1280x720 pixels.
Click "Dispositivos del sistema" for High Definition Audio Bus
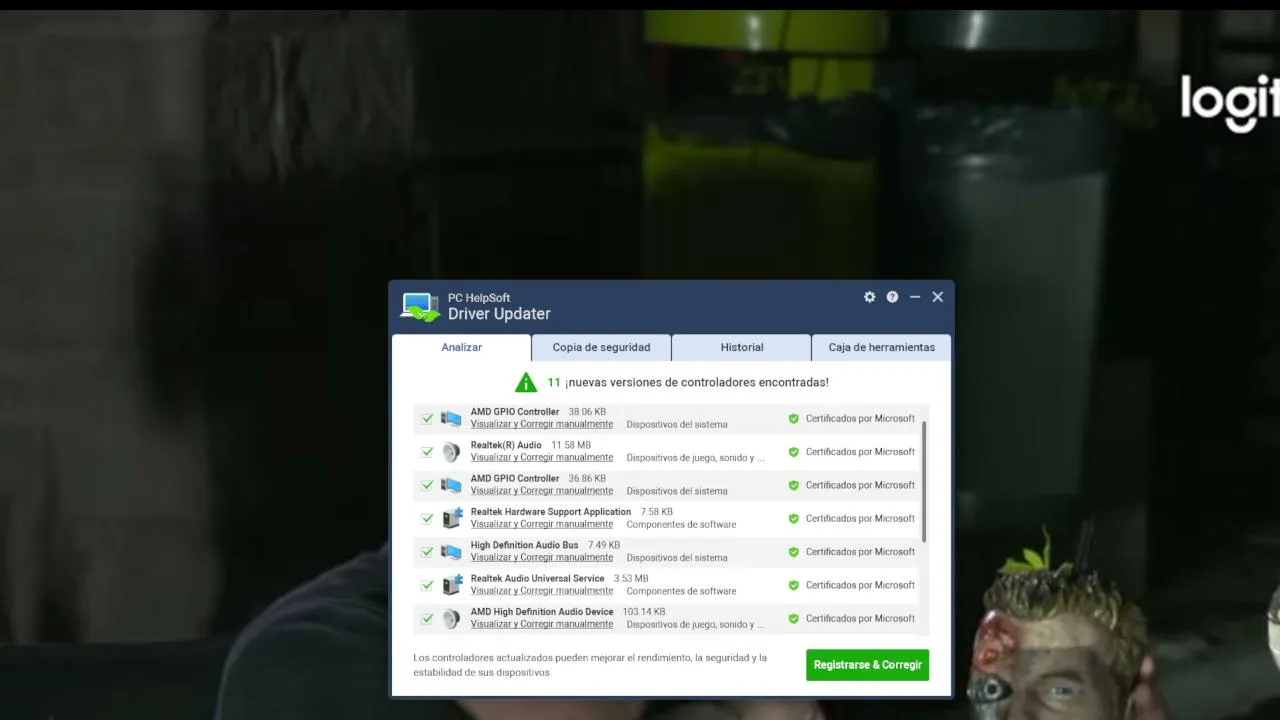tap(677, 558)
